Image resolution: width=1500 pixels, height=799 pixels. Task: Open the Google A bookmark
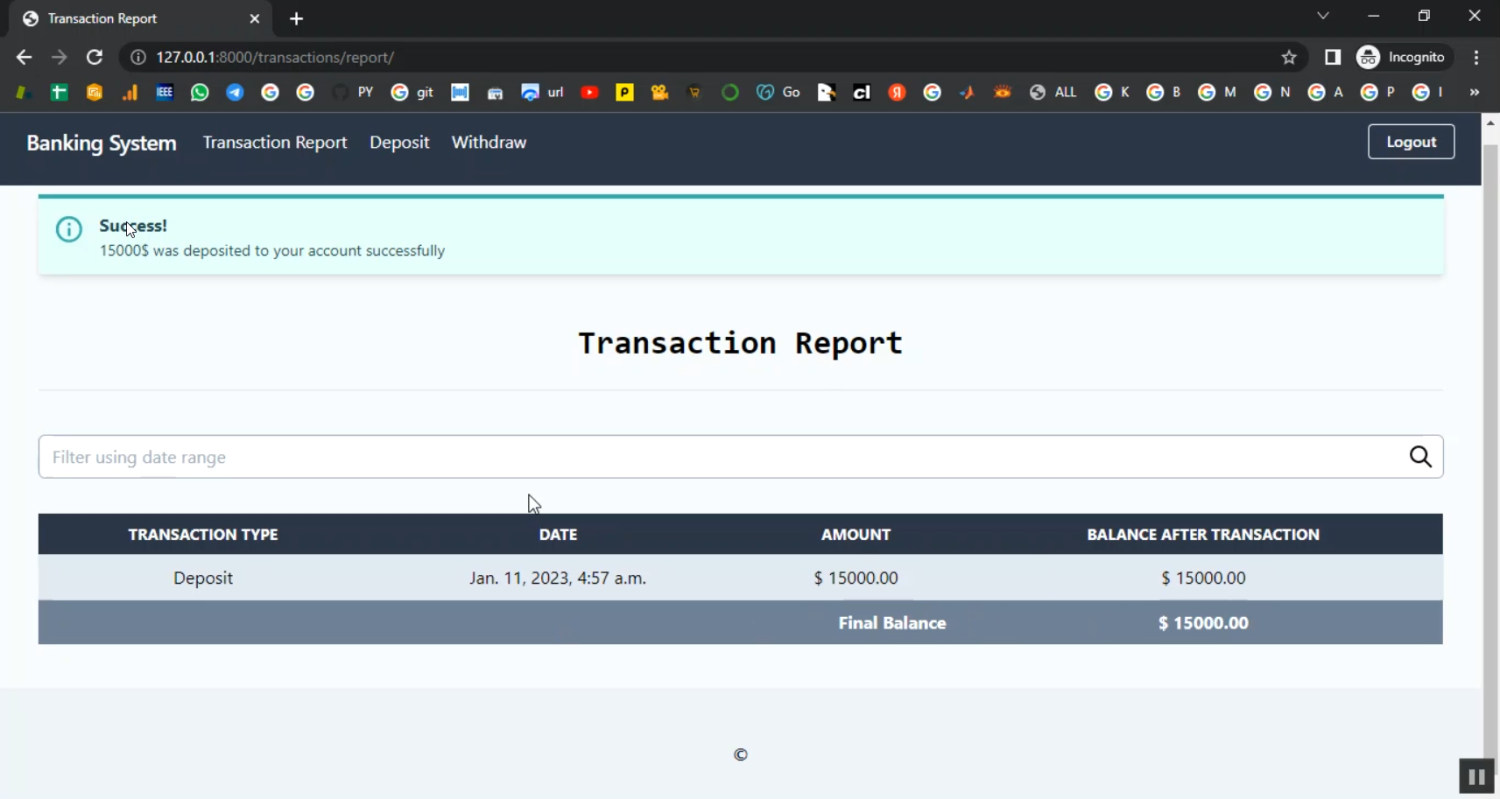(1326, 92)
